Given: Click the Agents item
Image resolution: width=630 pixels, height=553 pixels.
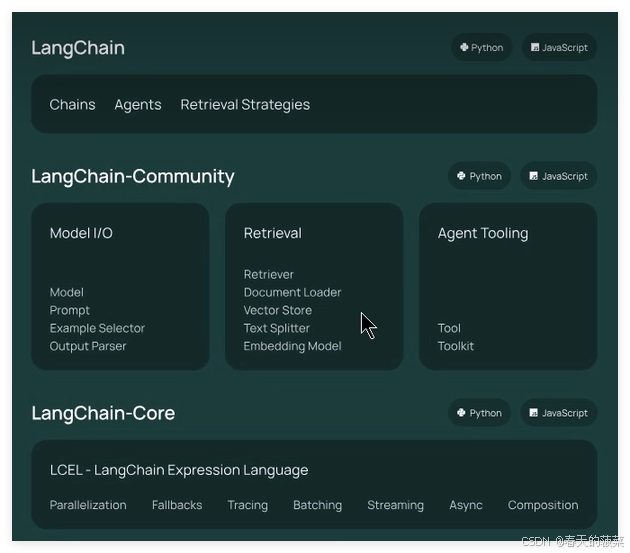Looking at the screenshot, I should (x=138, y=105).
